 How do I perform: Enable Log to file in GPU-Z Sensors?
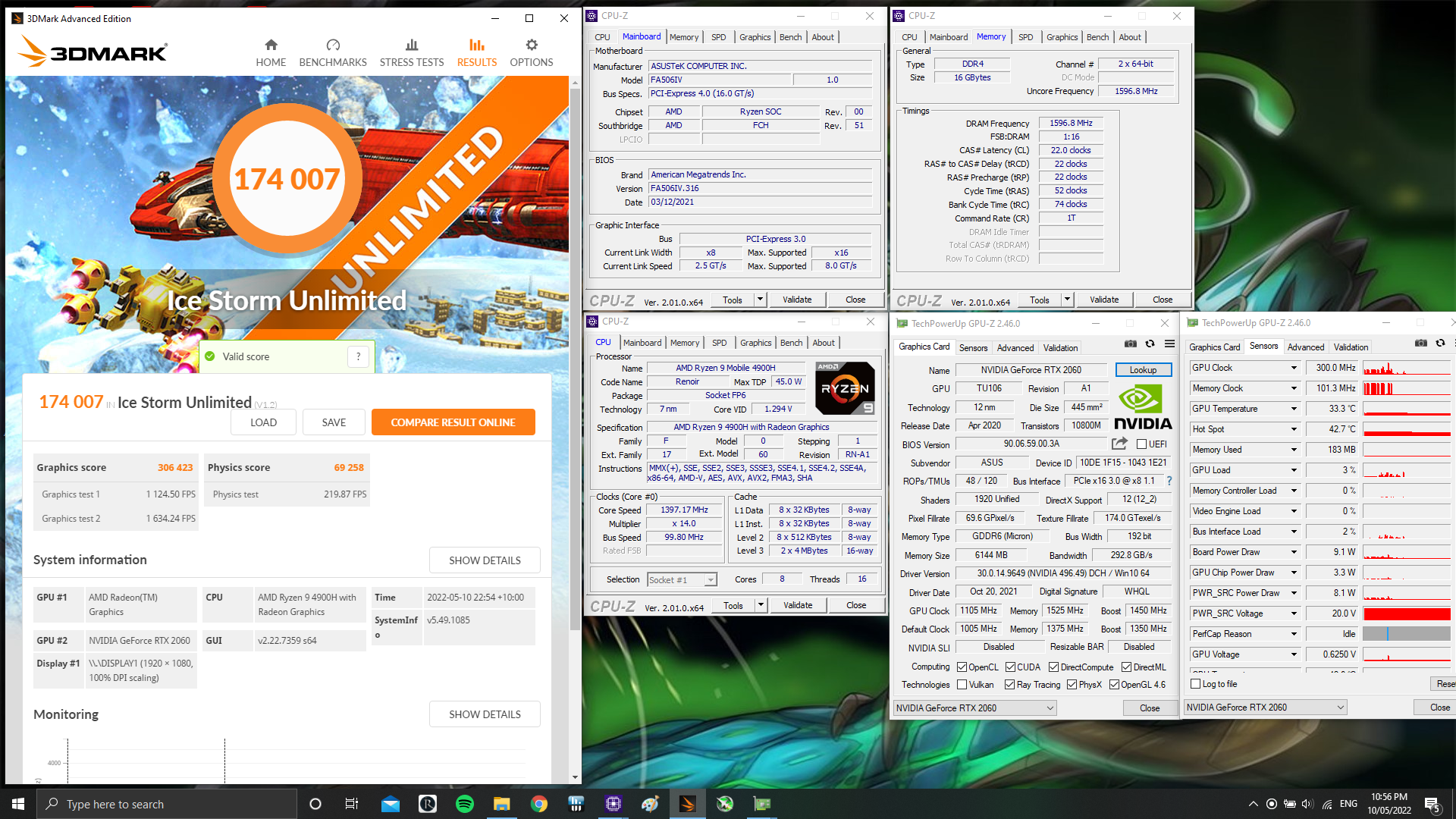pyautogui.click(x=1196, y=684)
